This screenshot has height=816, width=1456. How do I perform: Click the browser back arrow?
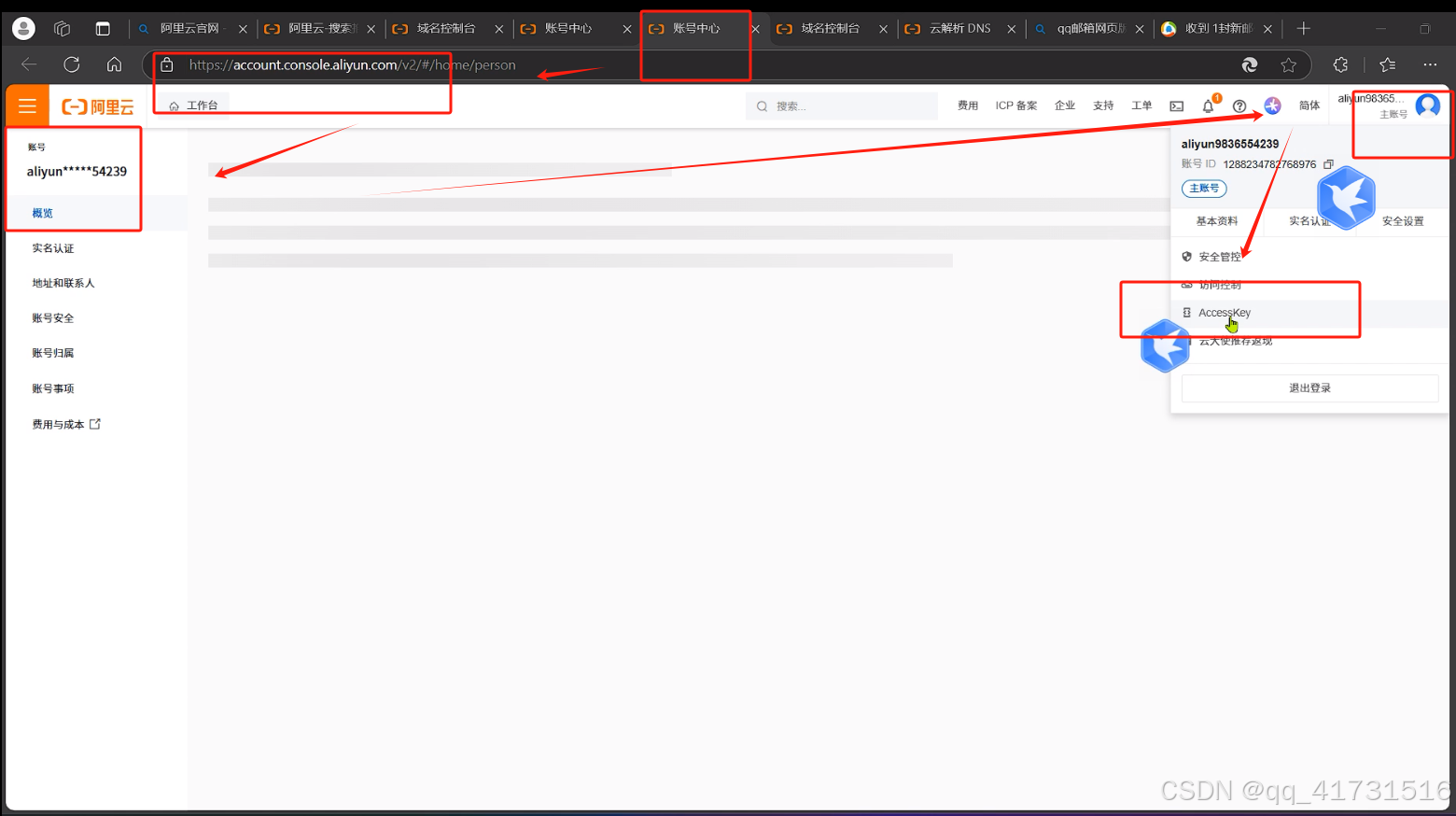[x=29, y=64]
